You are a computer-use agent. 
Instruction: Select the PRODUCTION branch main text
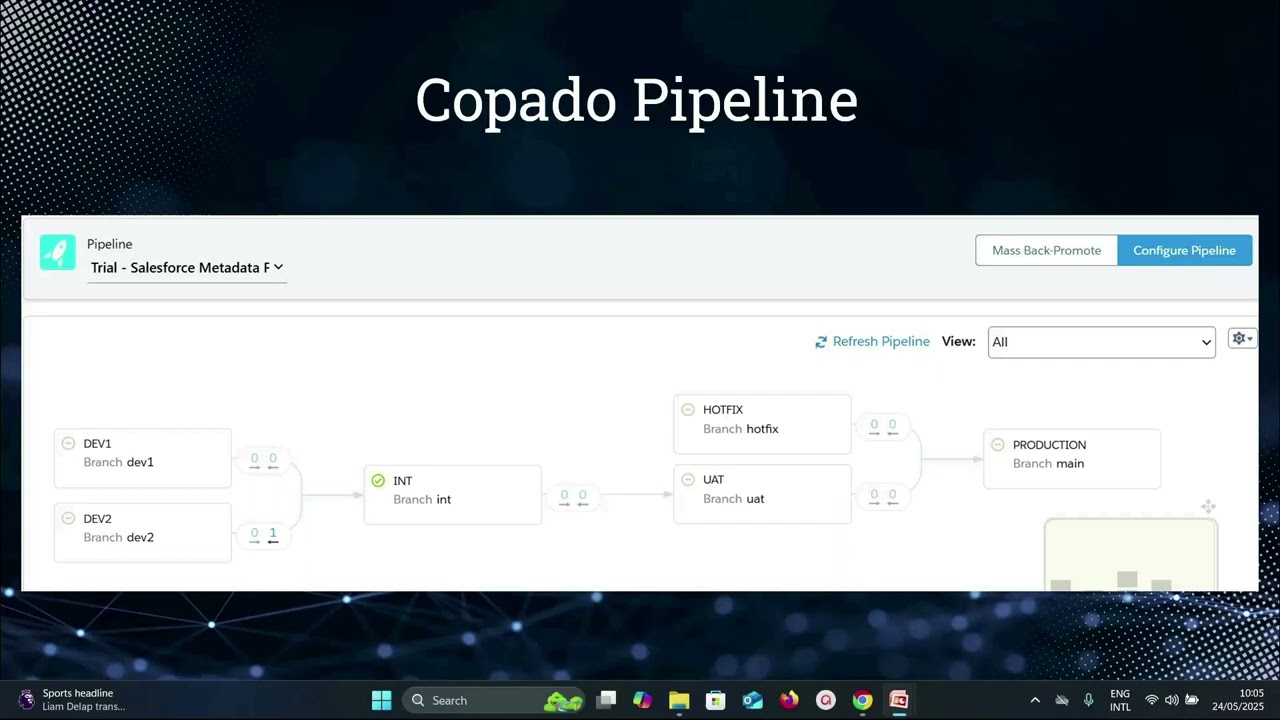1048,463
